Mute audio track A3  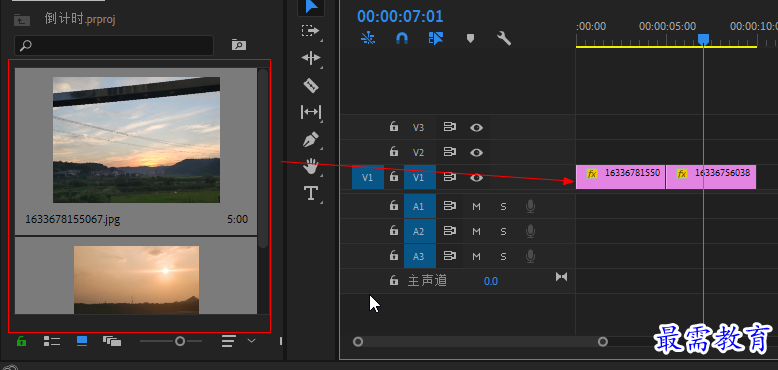pyautogui.click(x=476, y=256)
